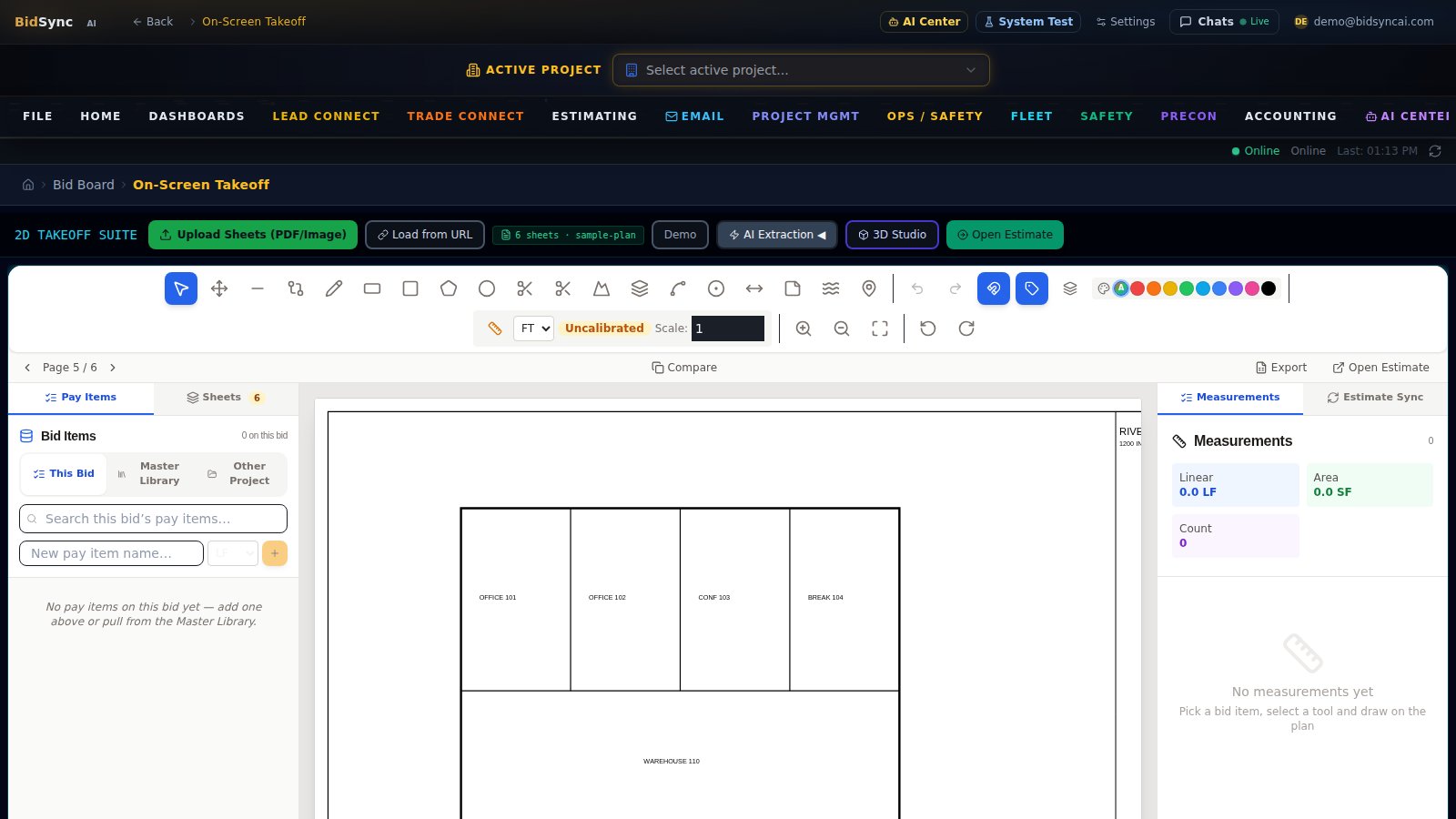Select the horizontal dimension arrow tool
The height and width of the screenshot is (819, 1456).
pos(754,288)
